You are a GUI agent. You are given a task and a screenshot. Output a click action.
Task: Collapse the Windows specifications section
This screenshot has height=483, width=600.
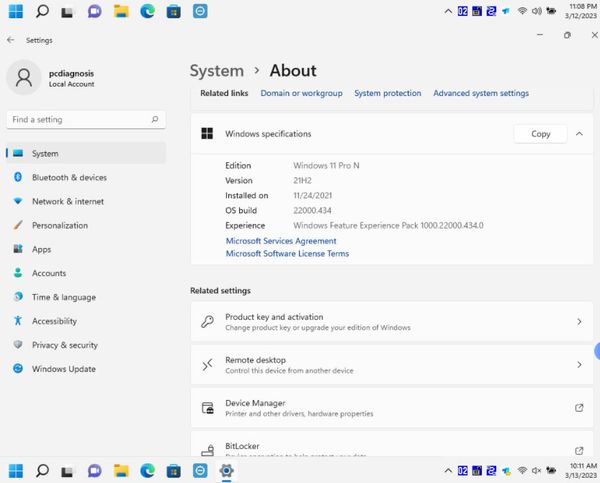[x=579, y=134]
